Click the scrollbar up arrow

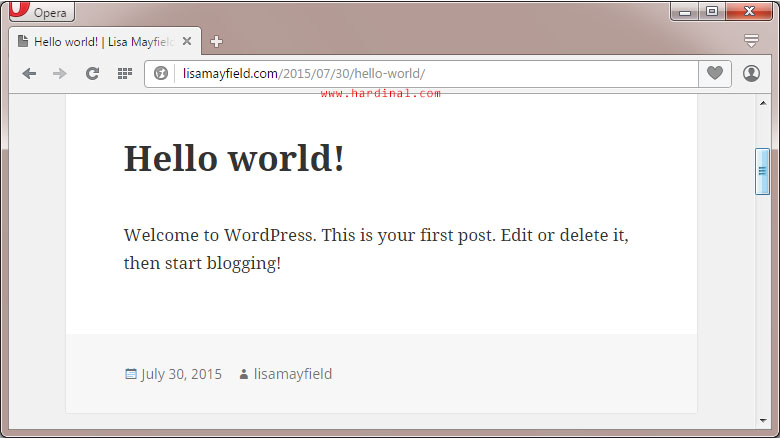763,103
